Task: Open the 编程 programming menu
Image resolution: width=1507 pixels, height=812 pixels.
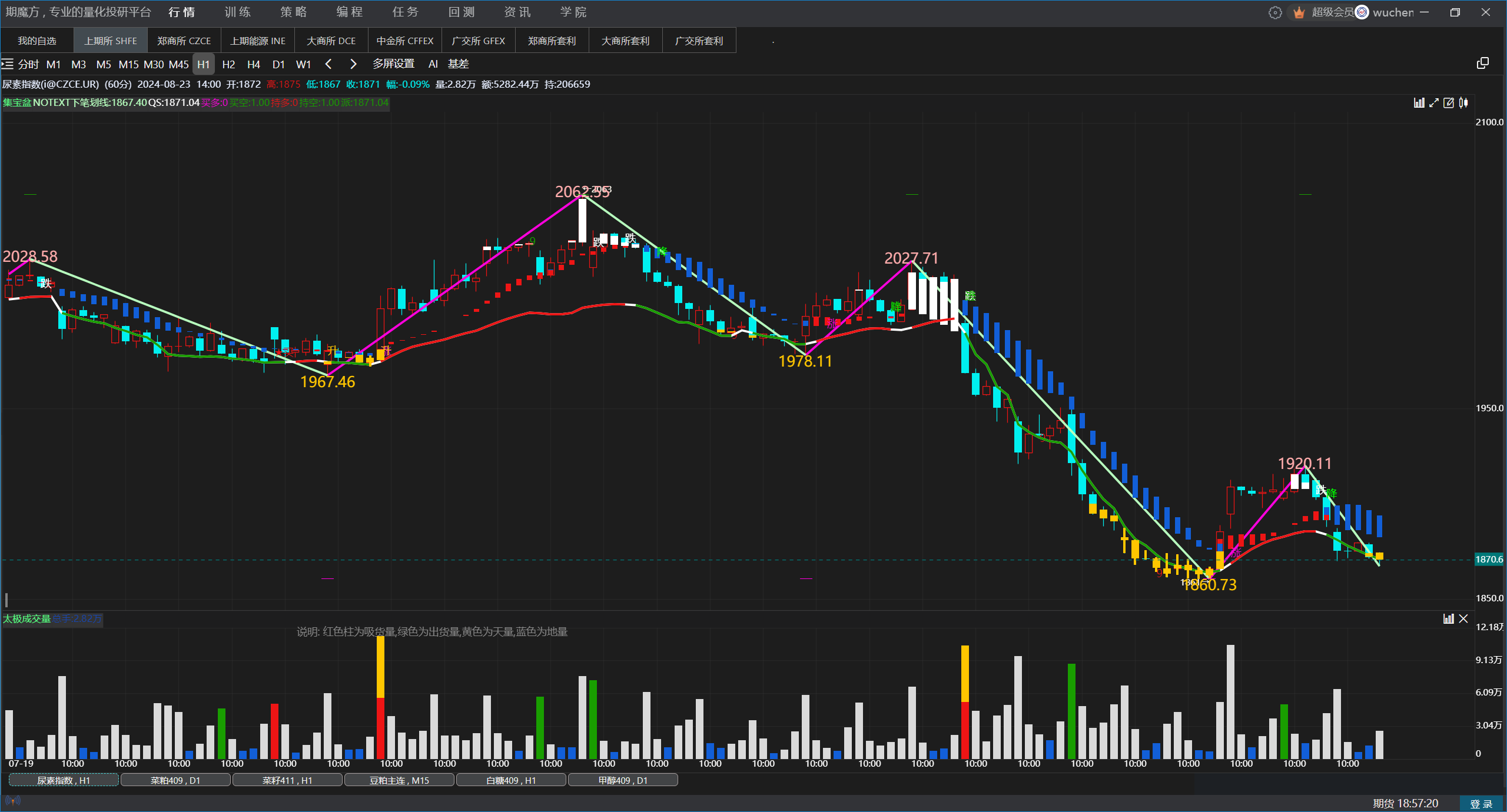Action: tap(350, 12)
